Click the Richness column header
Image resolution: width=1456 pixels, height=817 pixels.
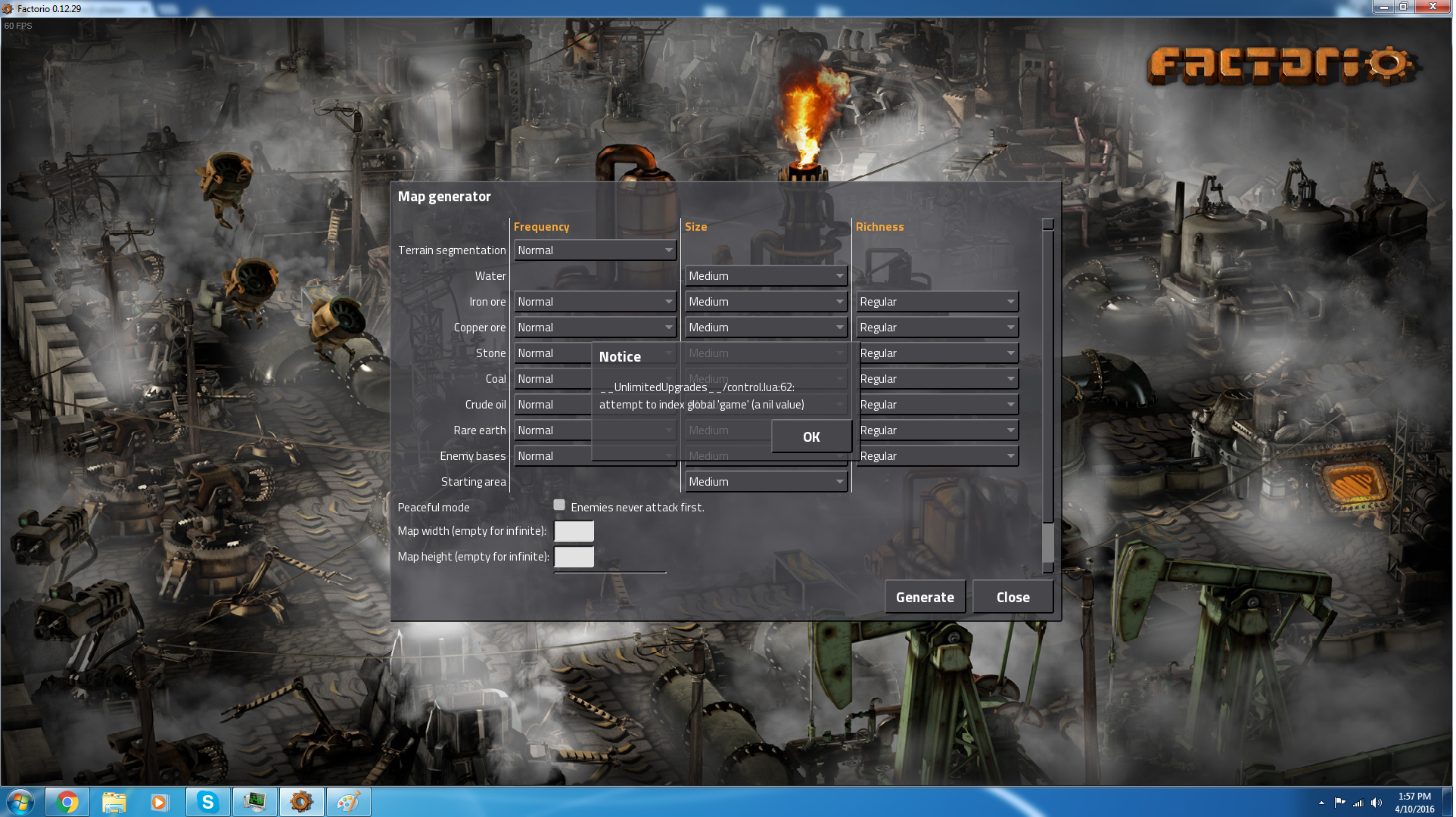pyautogui.click(x=880, y=227)
